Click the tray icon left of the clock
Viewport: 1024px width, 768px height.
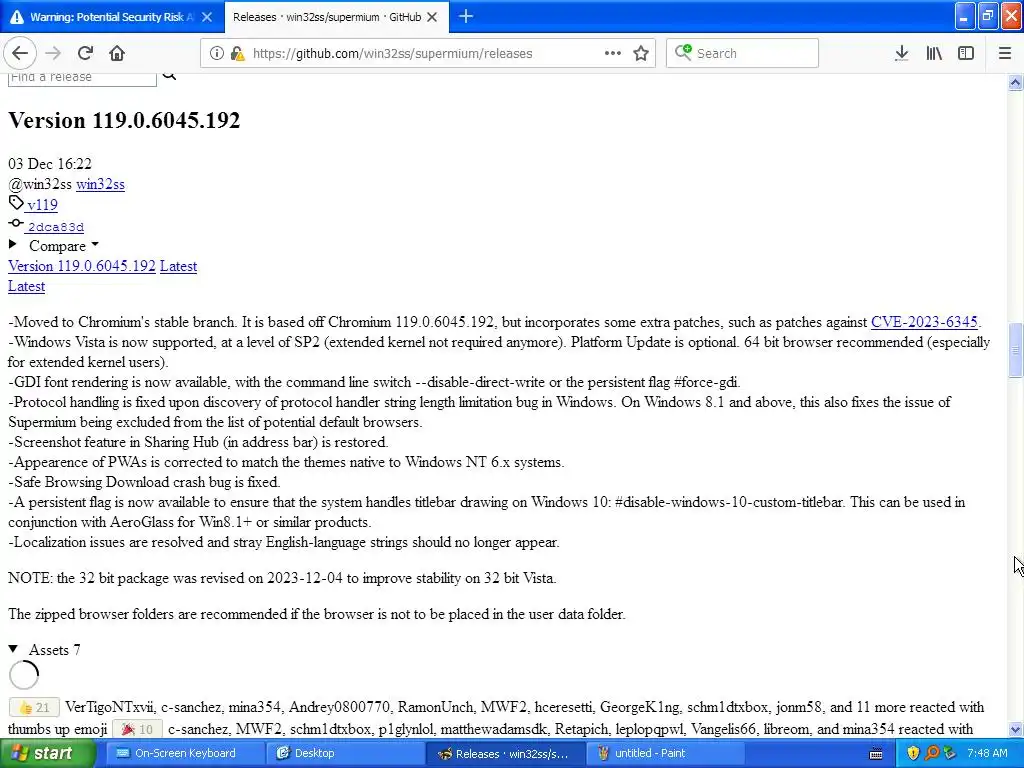pyautogui.click(x=950, y=753)
